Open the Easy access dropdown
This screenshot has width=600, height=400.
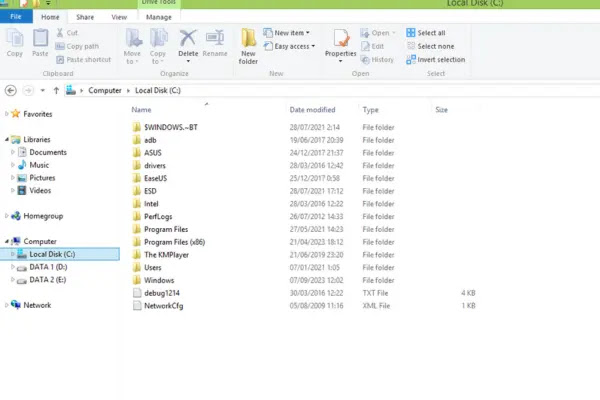point(293,46)
